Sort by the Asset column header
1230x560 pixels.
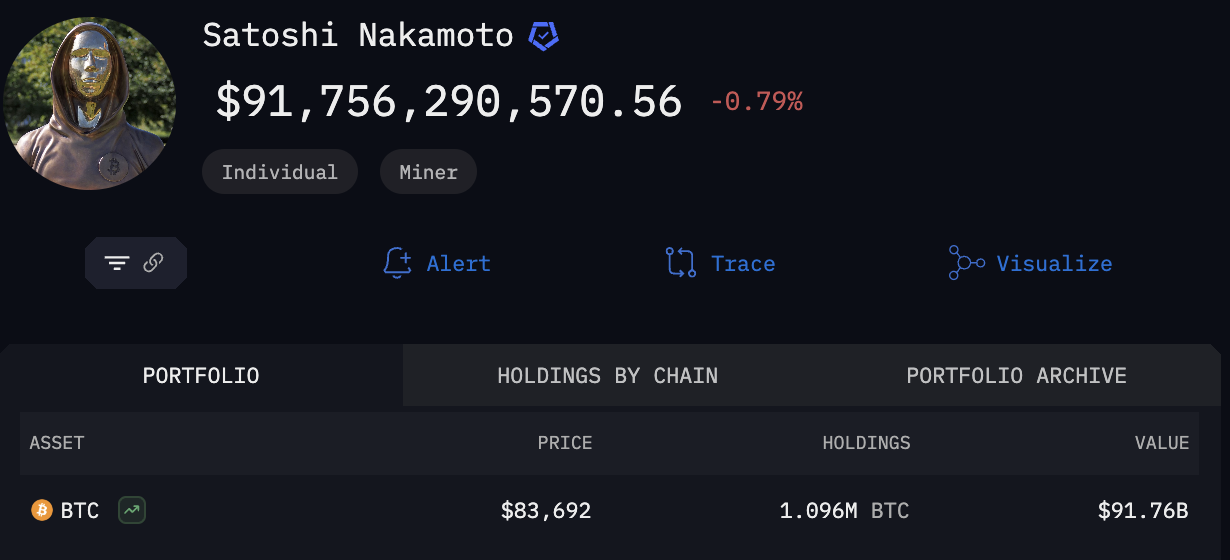[x=57, y=443]
